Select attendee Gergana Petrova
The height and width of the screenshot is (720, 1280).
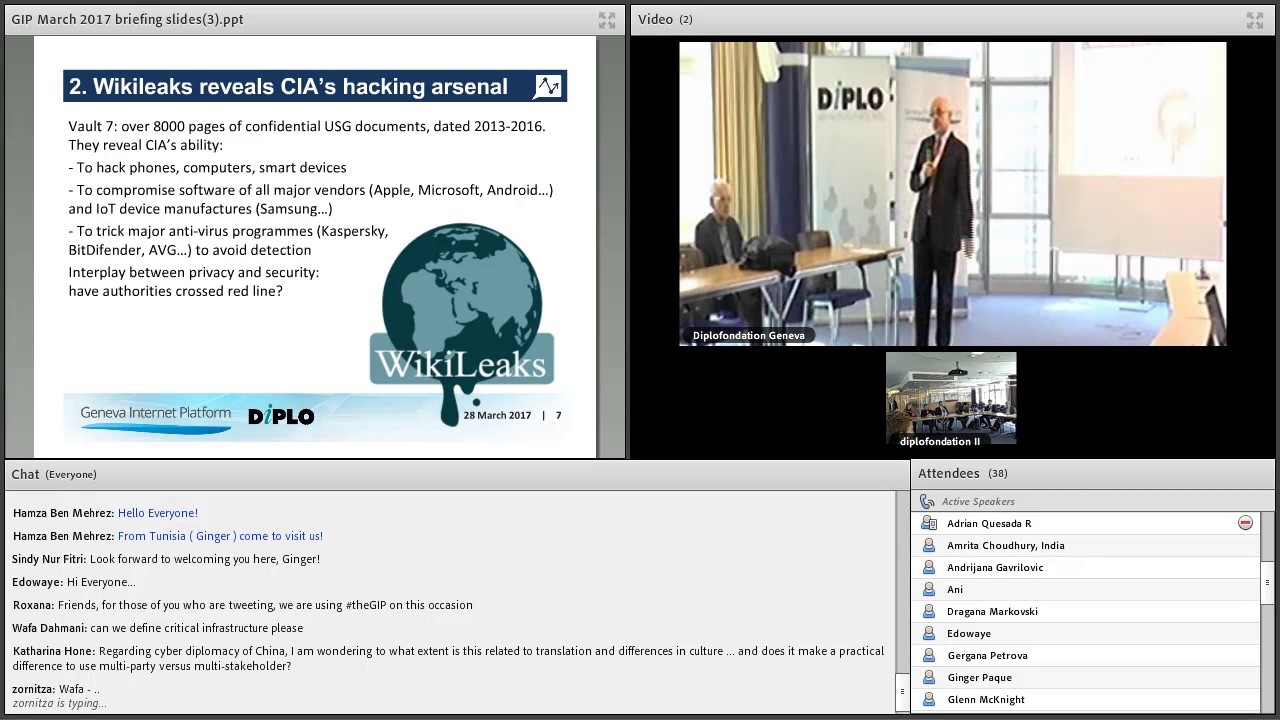[x=1086, y=655]
